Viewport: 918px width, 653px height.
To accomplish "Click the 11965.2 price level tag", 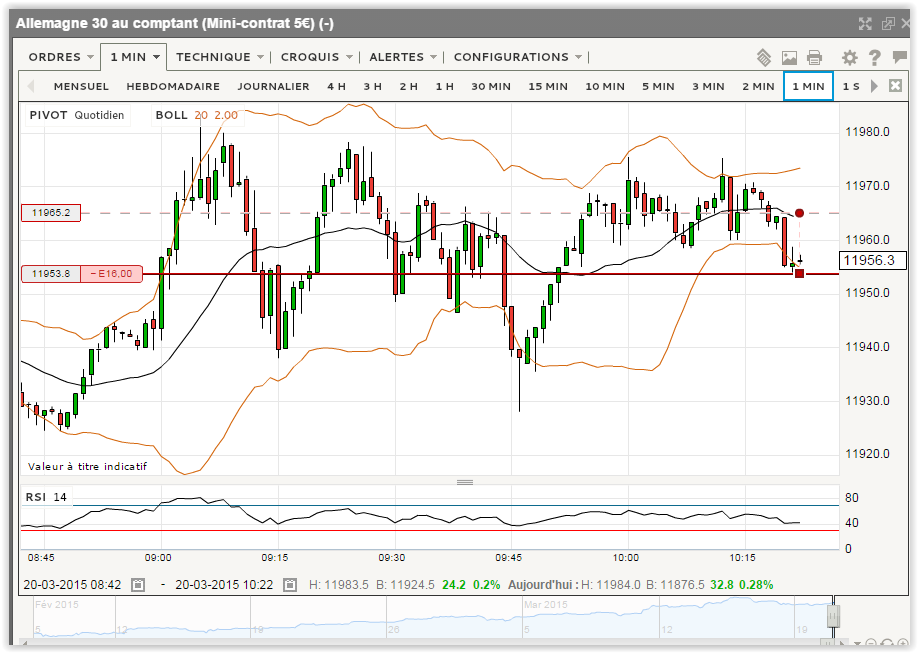I will click(51, 213).
